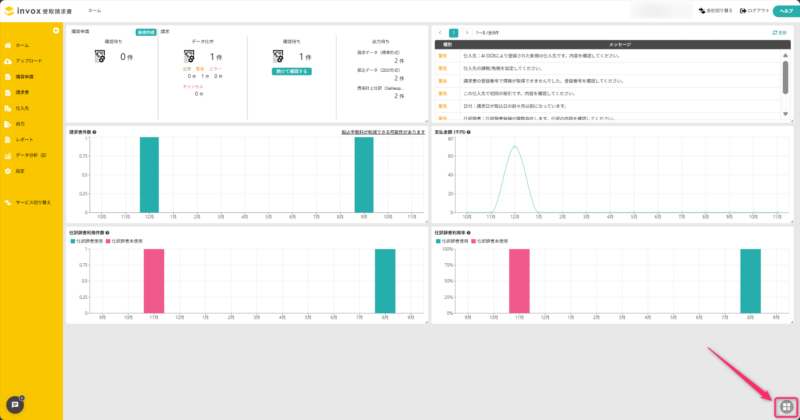The width and height of the screenshot is (800, 420).
Task: Click the message list scrollbar down arrow
Action: [x=785, y=114]
